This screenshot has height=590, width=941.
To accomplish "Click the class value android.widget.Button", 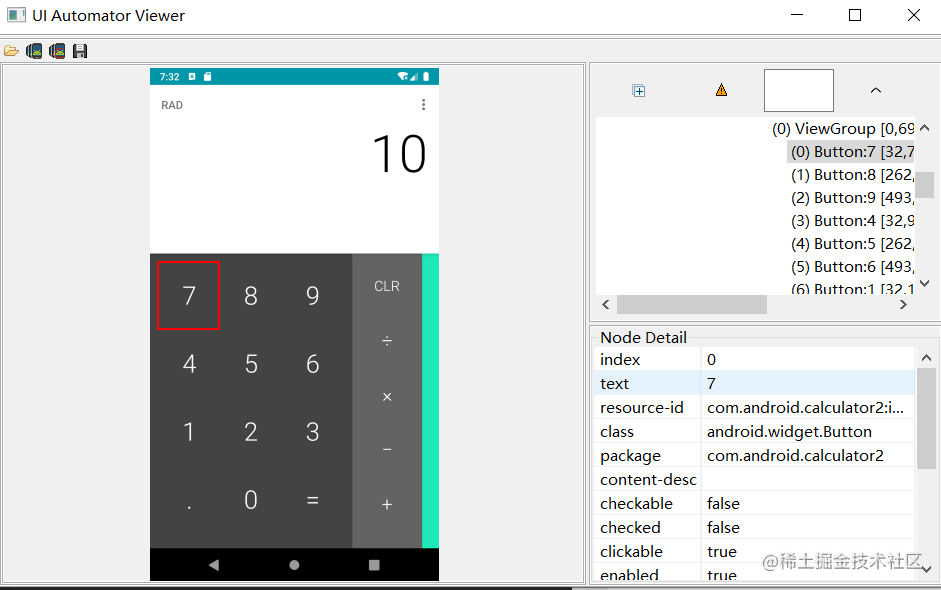I will pos(789,432).
